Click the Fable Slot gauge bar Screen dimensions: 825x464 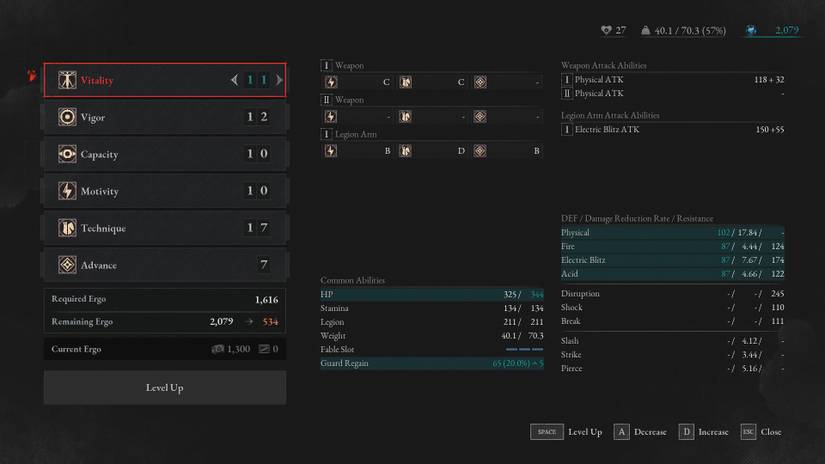tap(525, 349)
